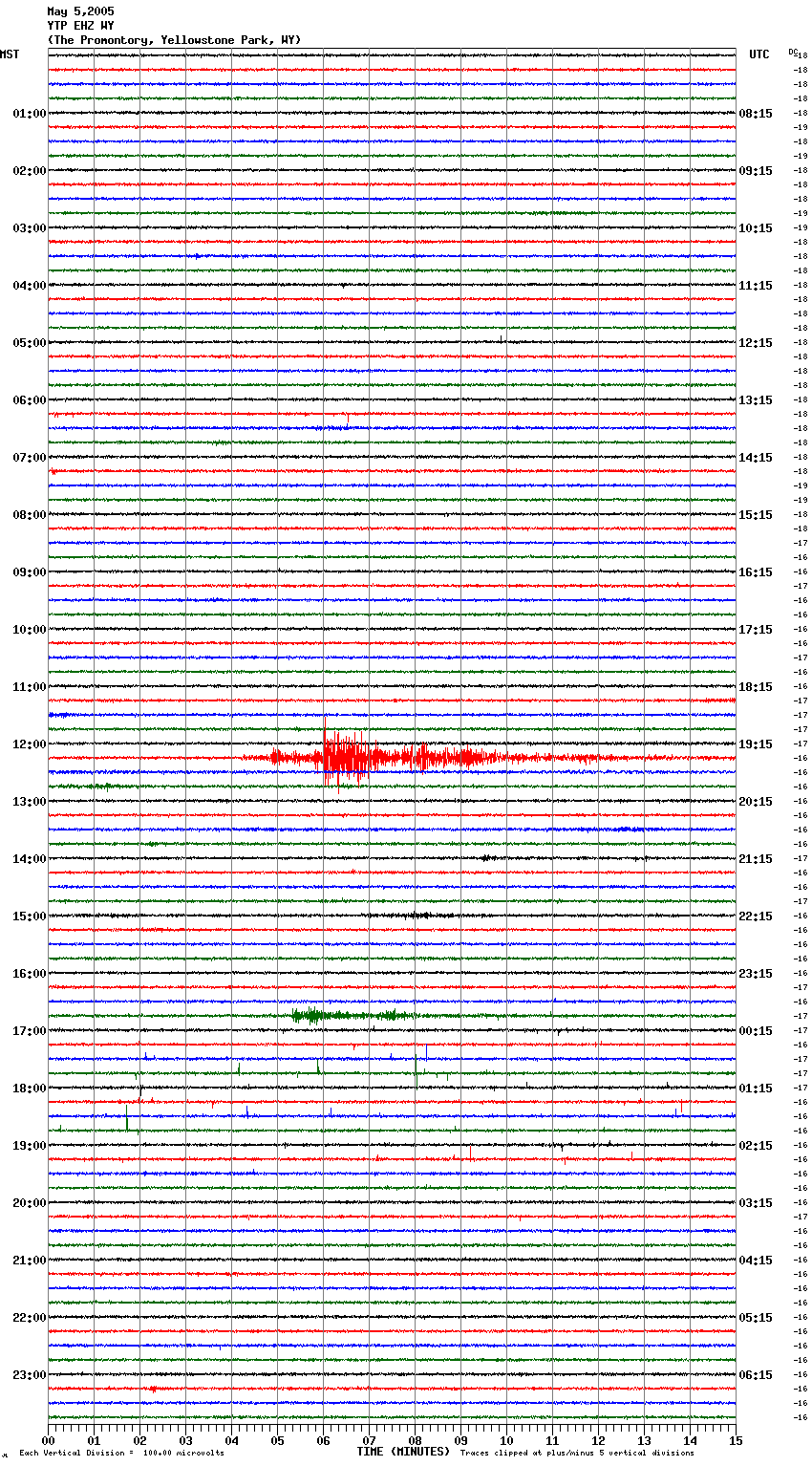This screenshot has width=812, height=1466.
Task: Click the 20:15 UTC time label
Action: pos(756,802)
